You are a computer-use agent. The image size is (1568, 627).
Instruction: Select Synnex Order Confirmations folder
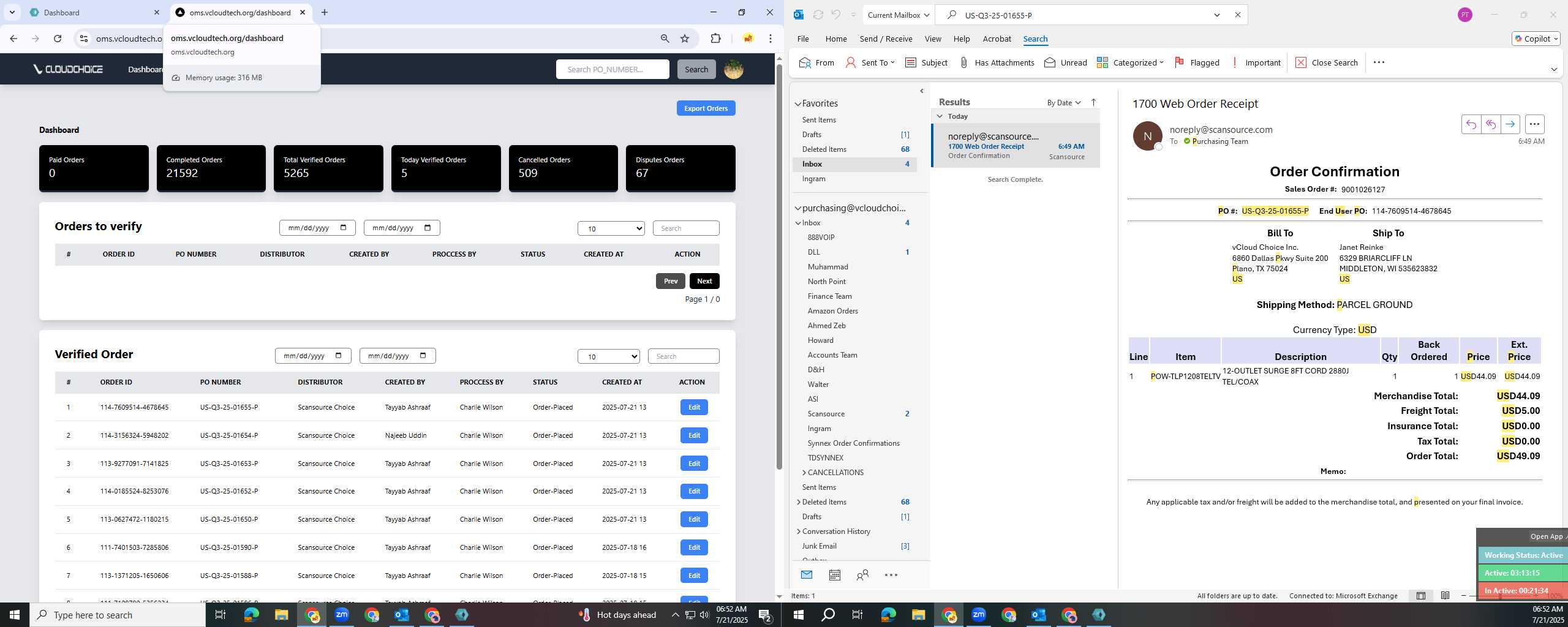(853, 443)
